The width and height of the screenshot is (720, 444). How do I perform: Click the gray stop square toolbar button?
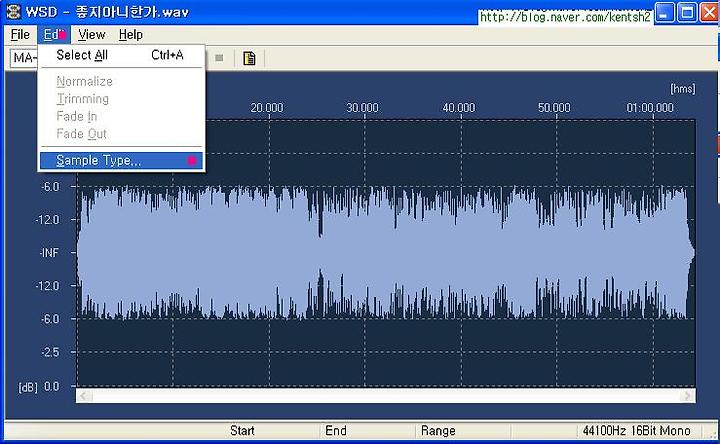click(219, 58)
